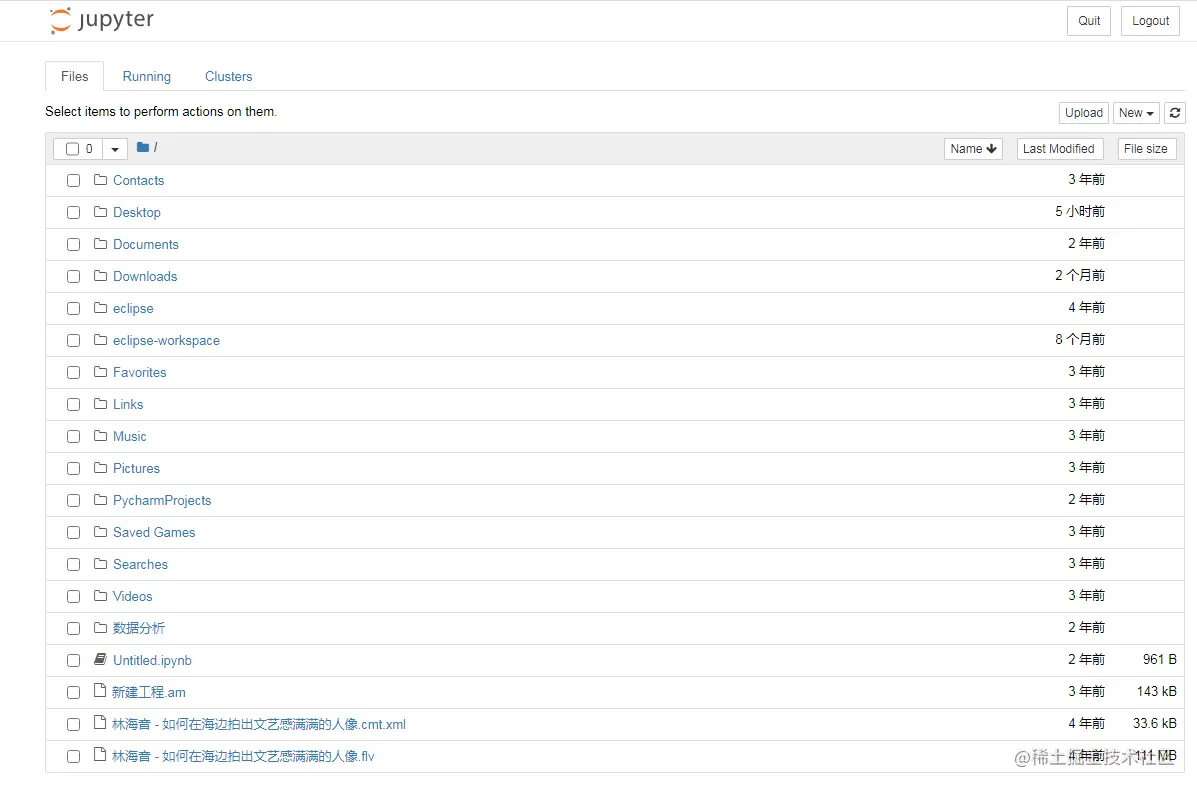Check the box for eclipse folder
The height and width of the screenshot is (790, 1197).
73,309
